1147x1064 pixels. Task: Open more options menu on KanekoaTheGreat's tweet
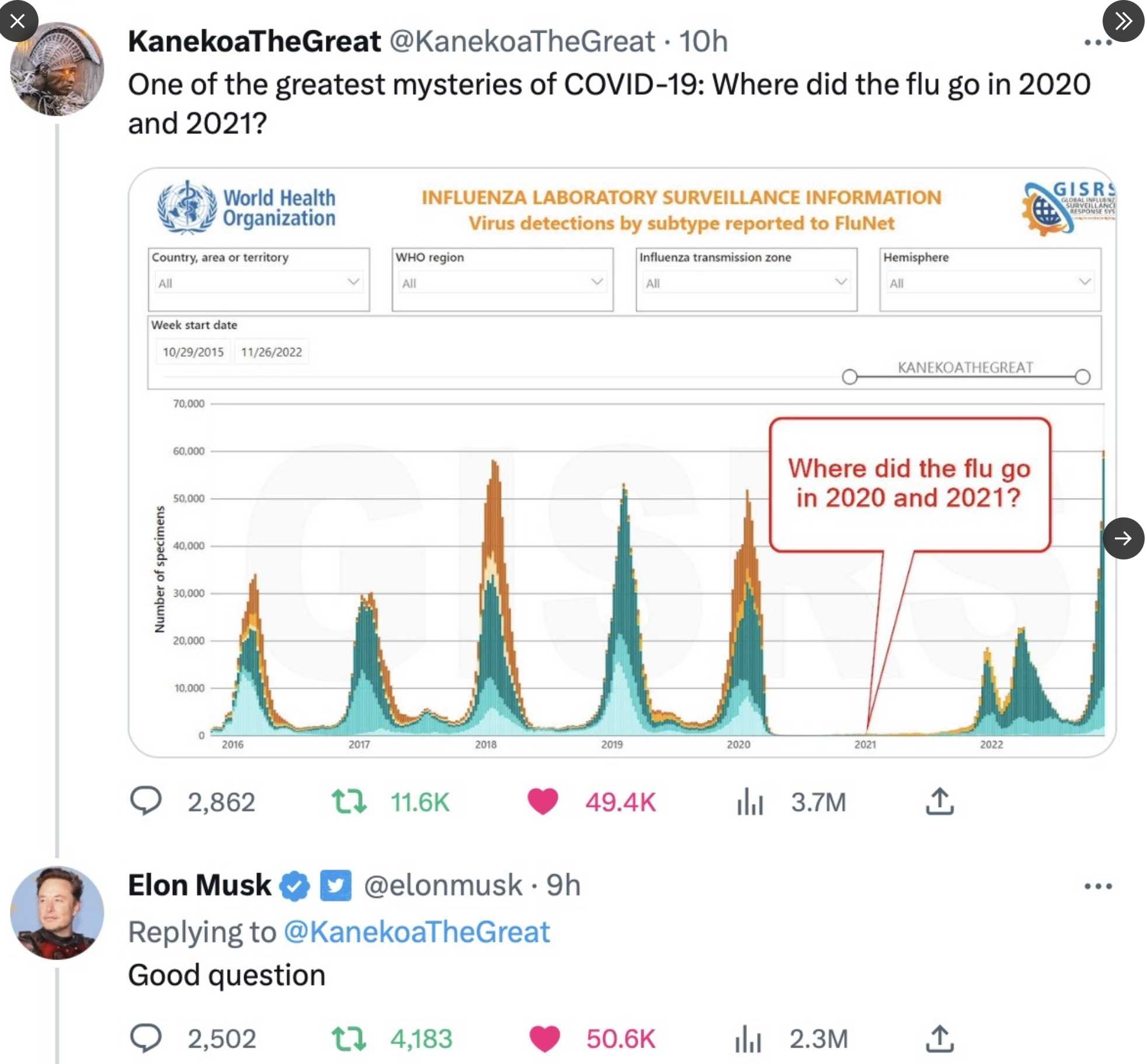point(1097,42)
